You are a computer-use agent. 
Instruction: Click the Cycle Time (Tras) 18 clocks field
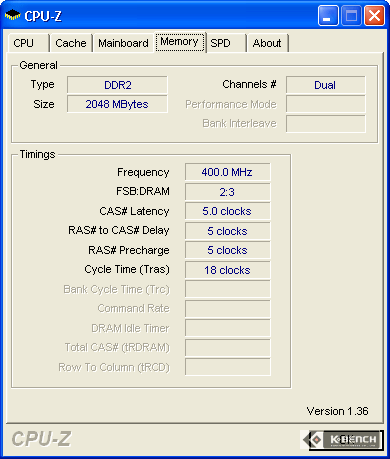click(228, 270)
